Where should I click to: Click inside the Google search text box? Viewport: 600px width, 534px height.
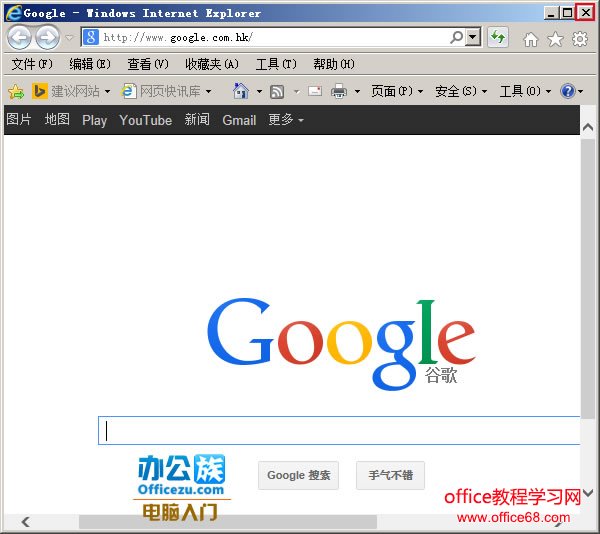coord(339,430)
